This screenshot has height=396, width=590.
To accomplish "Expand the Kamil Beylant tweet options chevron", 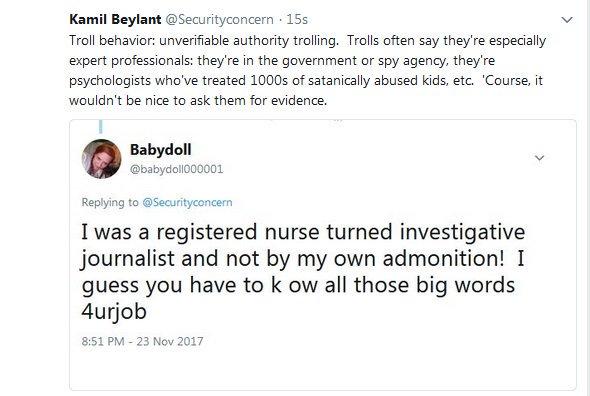I will pos(567,20).
